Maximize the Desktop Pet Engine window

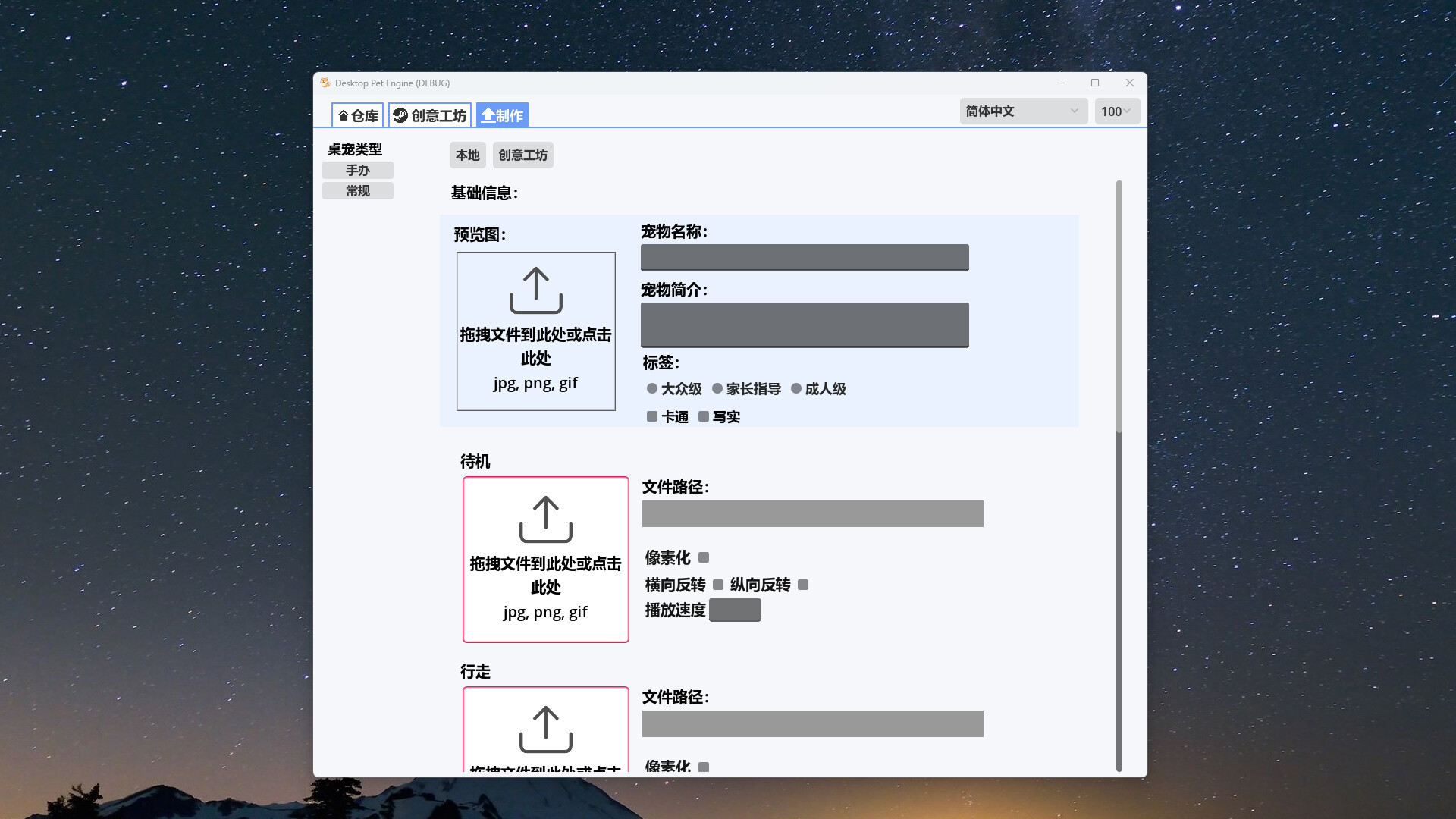pyautogui.click(x=1094, y=83)
